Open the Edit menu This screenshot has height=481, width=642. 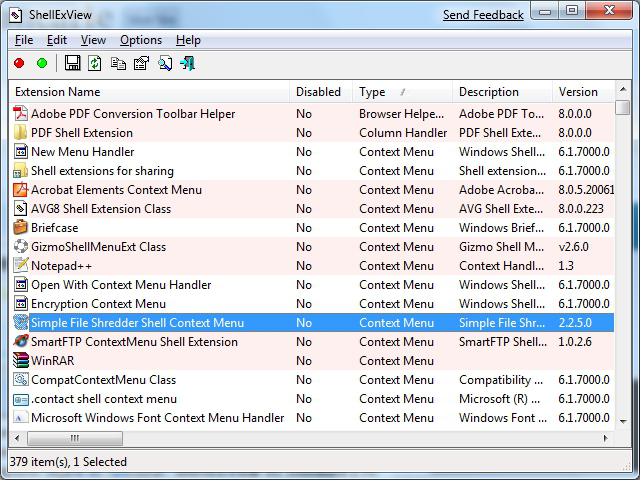(57, 40)
